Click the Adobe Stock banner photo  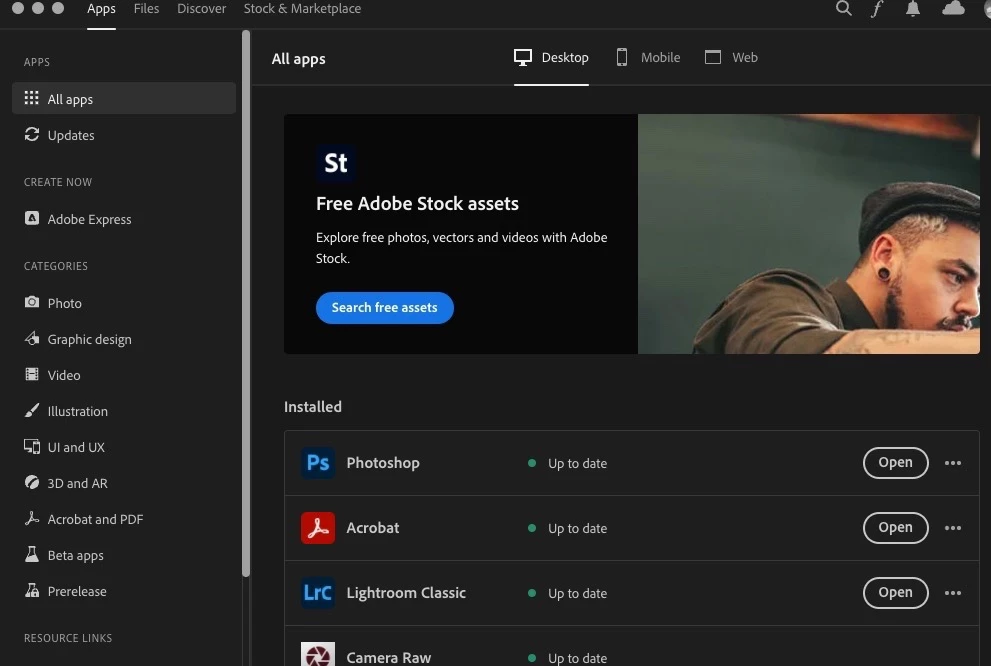coord(808,234)
